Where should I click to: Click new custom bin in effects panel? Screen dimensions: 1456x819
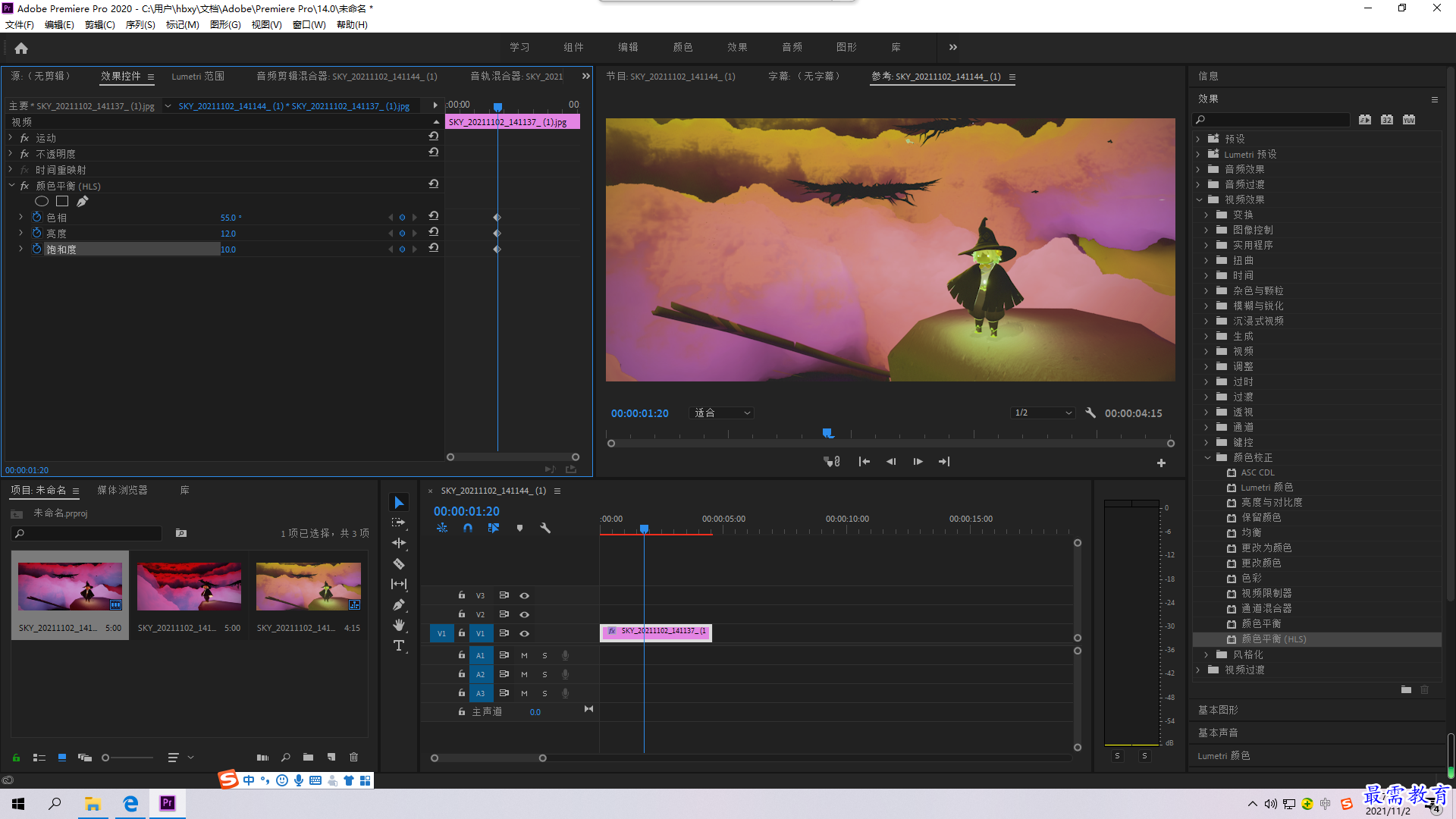point(1406,690)
